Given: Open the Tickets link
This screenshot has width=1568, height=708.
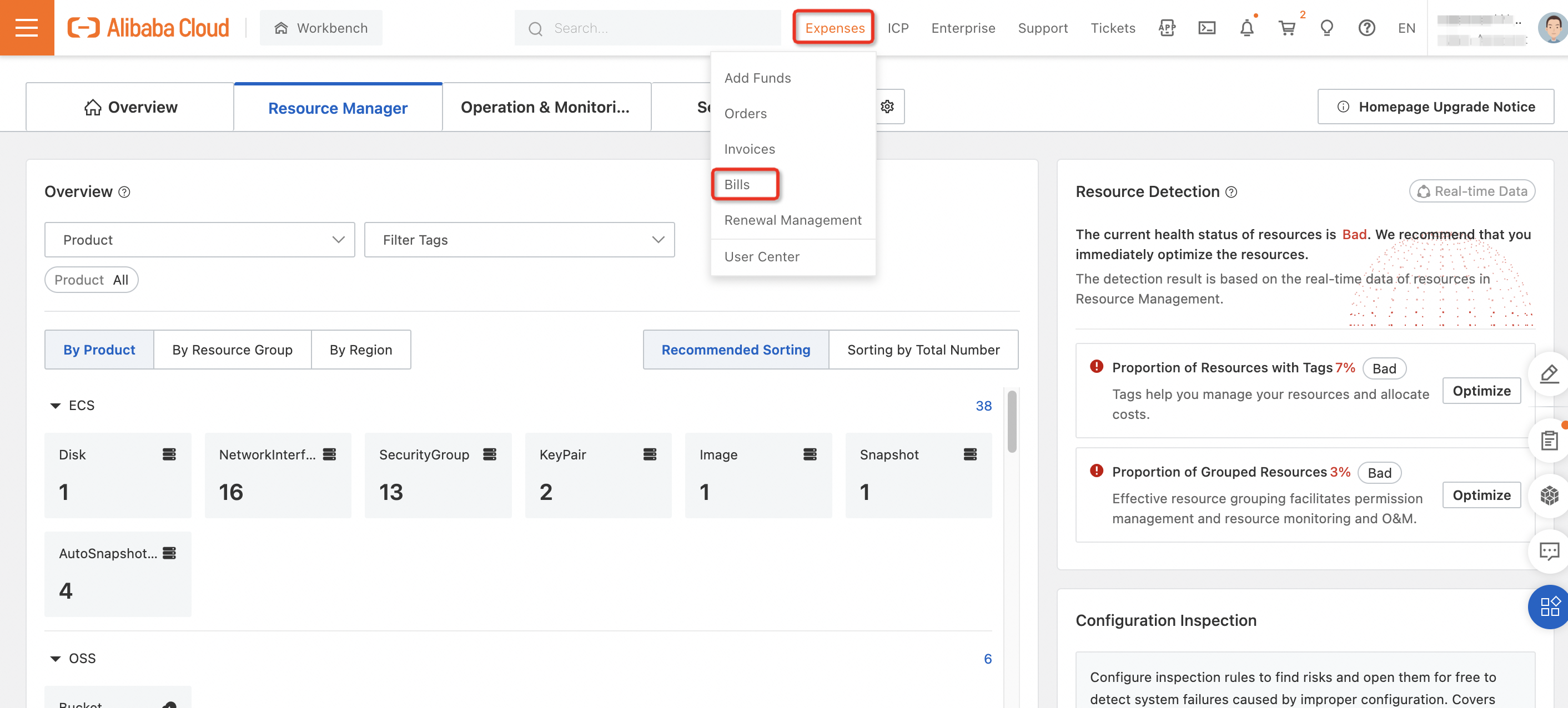Looking at the screenshot, I should click(1113, 28).
